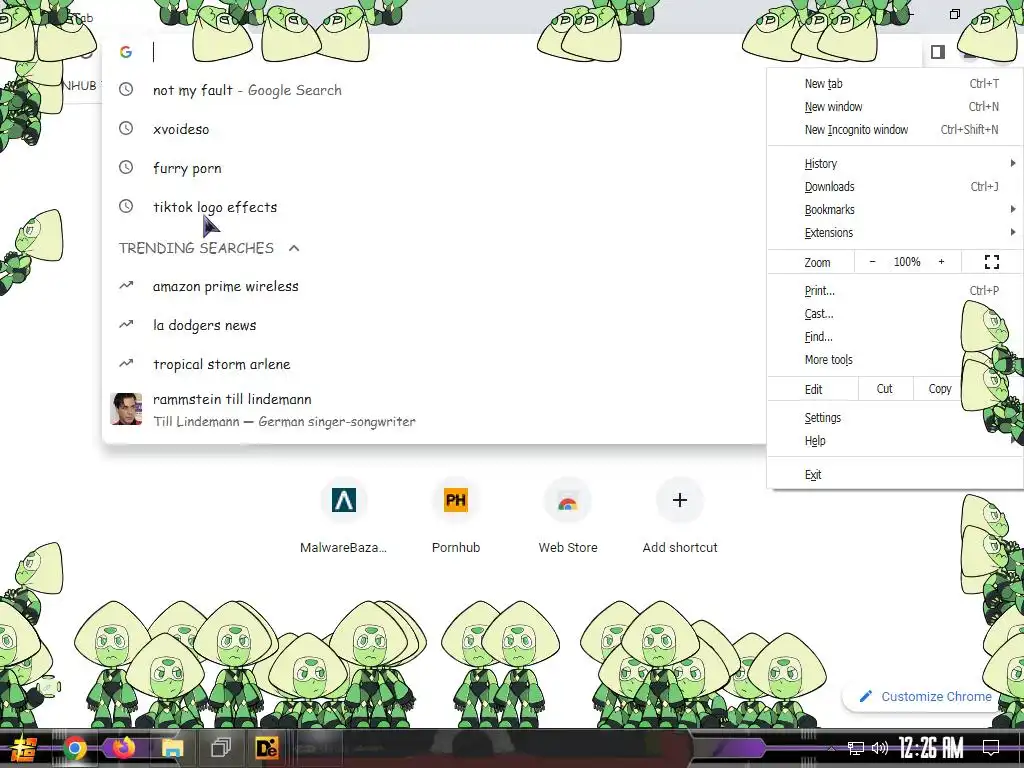1024x768 pixels.
Task: Click trend arrow icon for 'amazon prime wireless'
Action: (x=126, y=285)
